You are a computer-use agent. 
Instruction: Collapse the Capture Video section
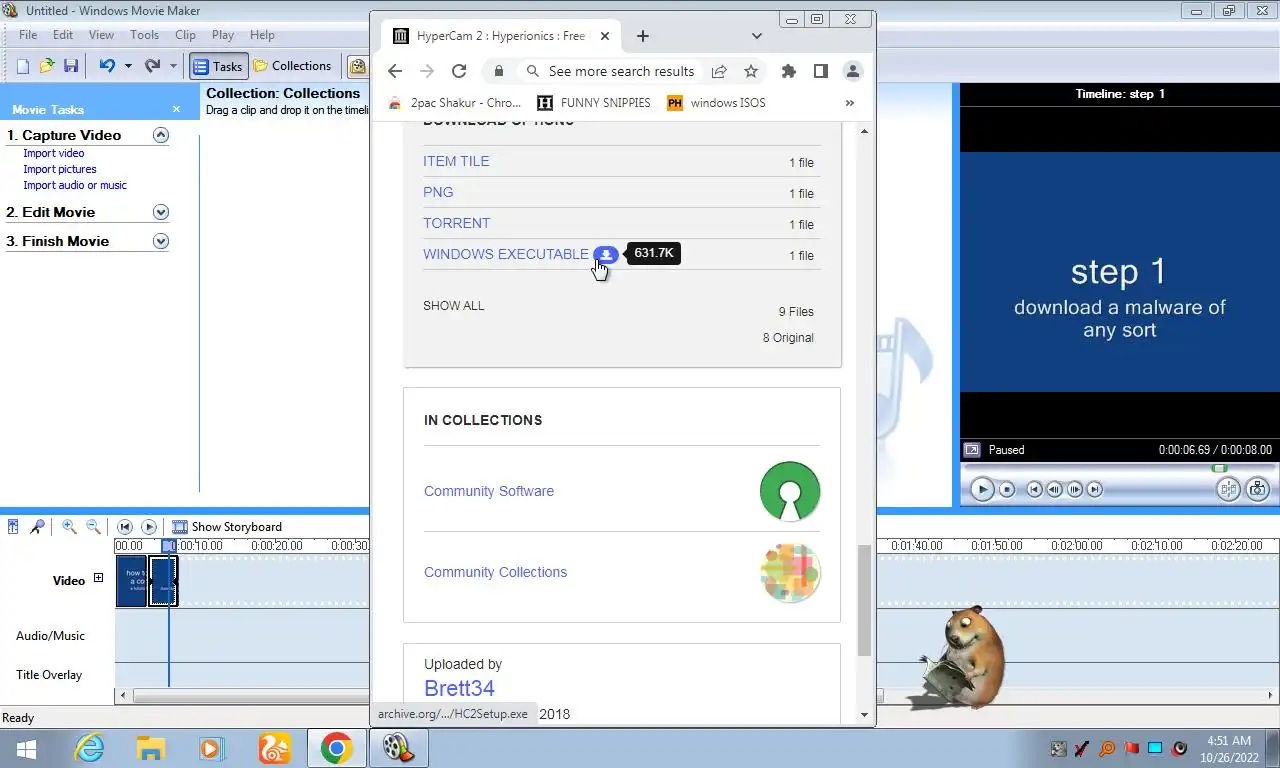click(161, 135)
